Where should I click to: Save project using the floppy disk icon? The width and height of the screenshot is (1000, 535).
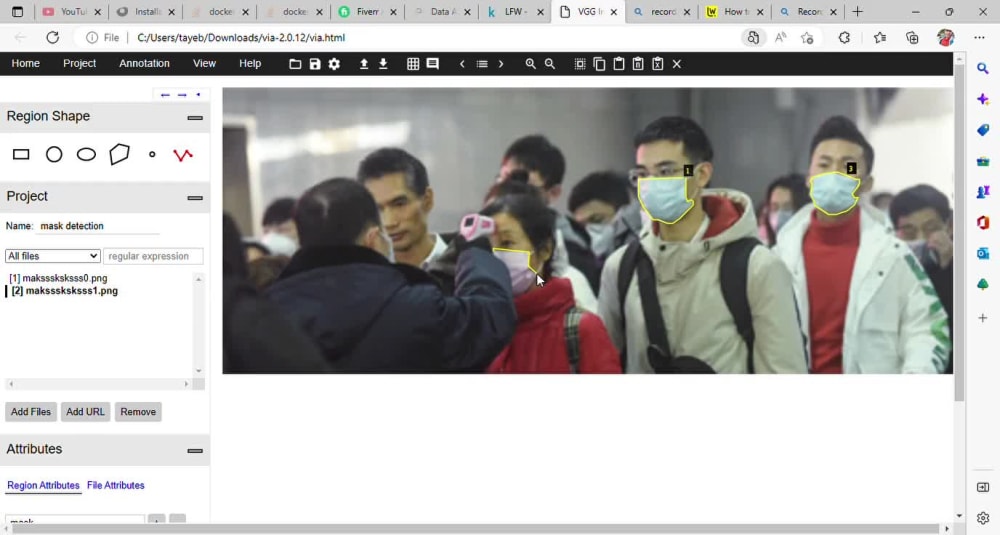click(314, 64)
